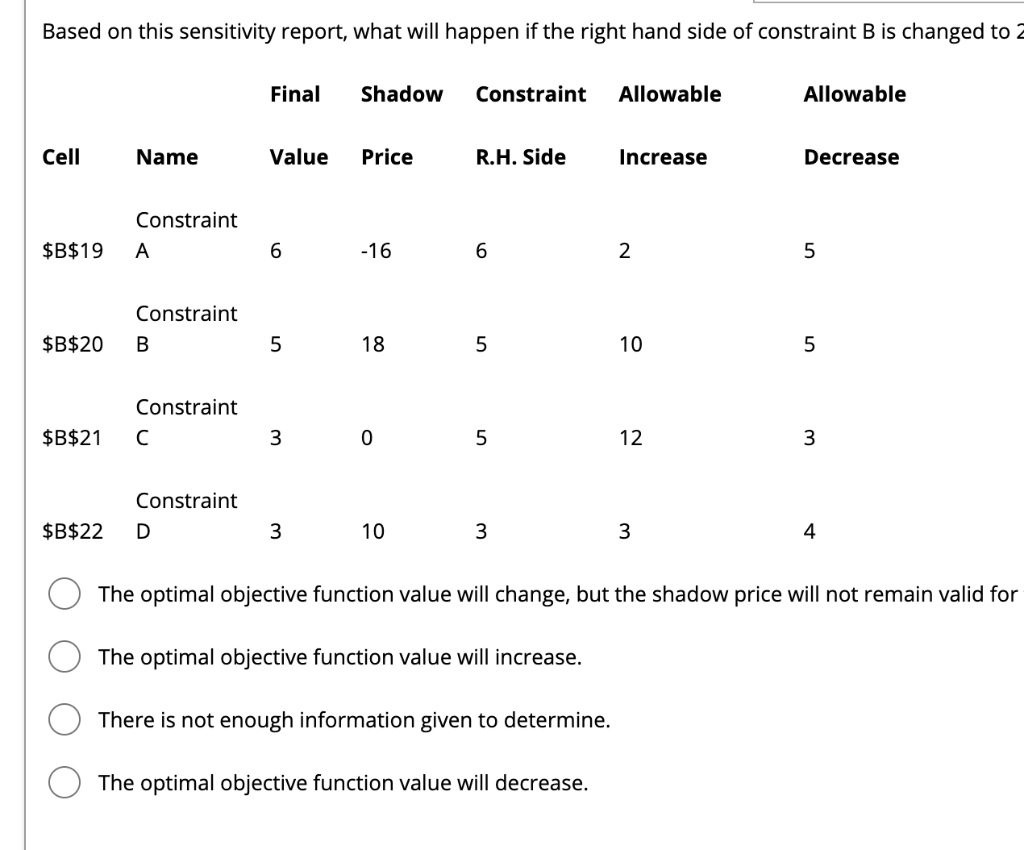This screenshot has width=1024, height=850.
Task: Select Constraint C's allowable increase value 12
Action: tap(629, 437)
